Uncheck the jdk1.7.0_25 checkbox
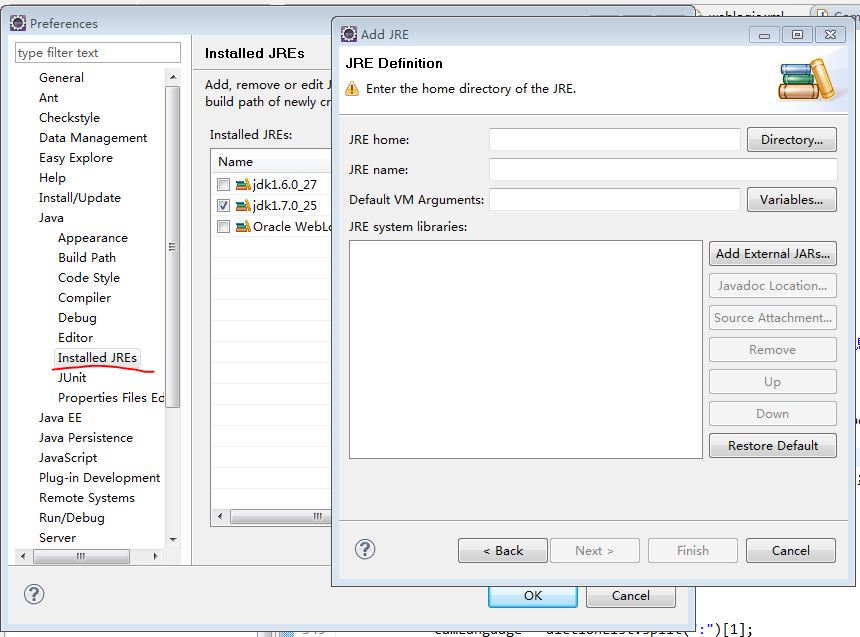The image size is (860, 637). pos(223,205)
